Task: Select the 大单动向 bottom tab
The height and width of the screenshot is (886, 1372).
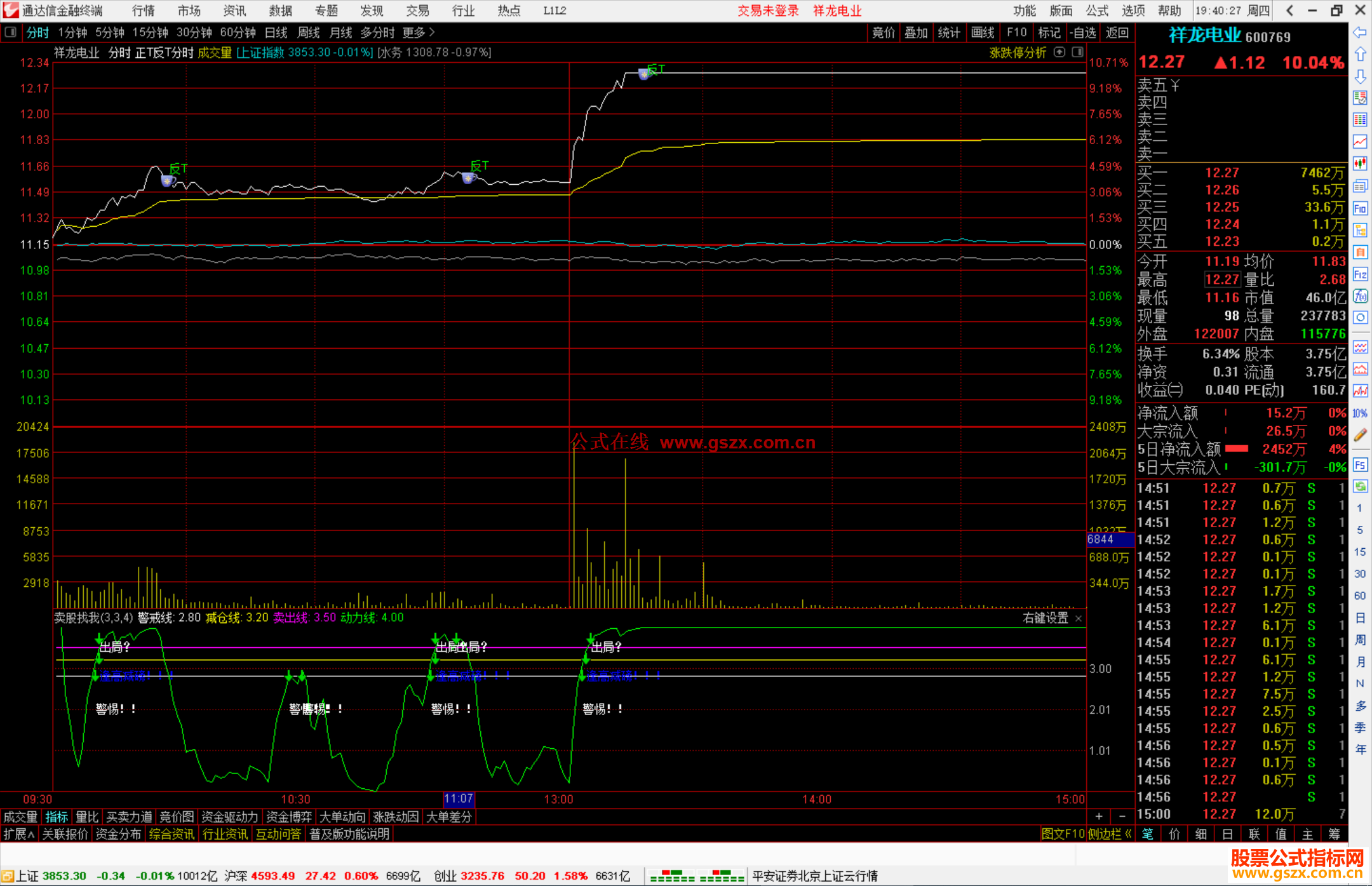Action: [x=342, y=817]
